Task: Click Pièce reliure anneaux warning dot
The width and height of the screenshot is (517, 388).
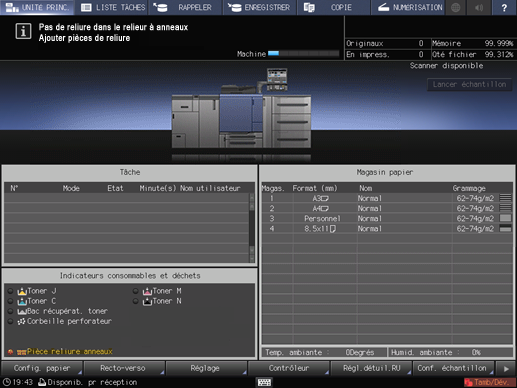Action: pyautogui.click(x=10, y=352)
